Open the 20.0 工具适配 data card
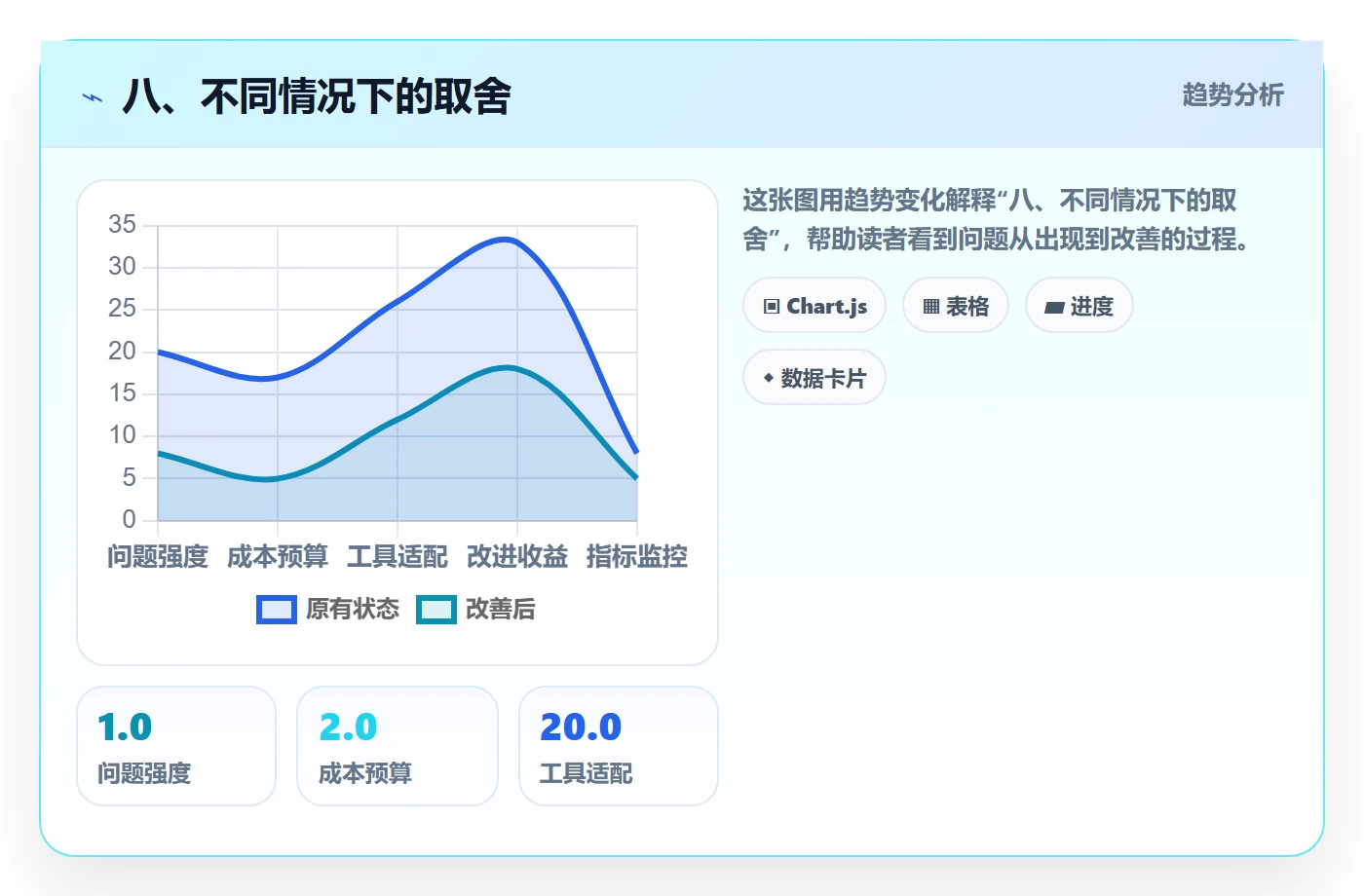The image size is (1364, 896). (619, 746)
